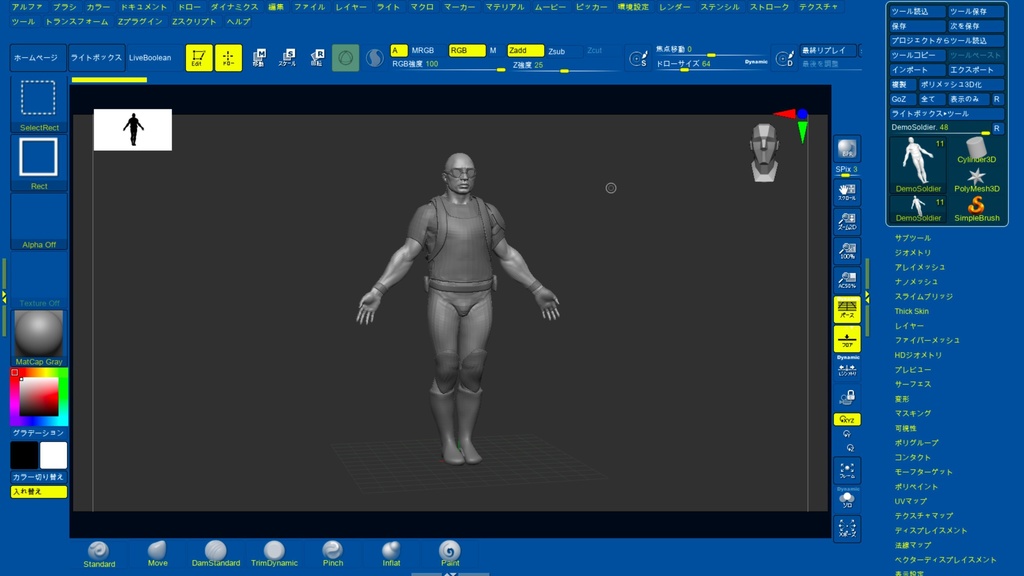
Task: Select the TrimDynamic brush
Action: [x=274, y=553]
